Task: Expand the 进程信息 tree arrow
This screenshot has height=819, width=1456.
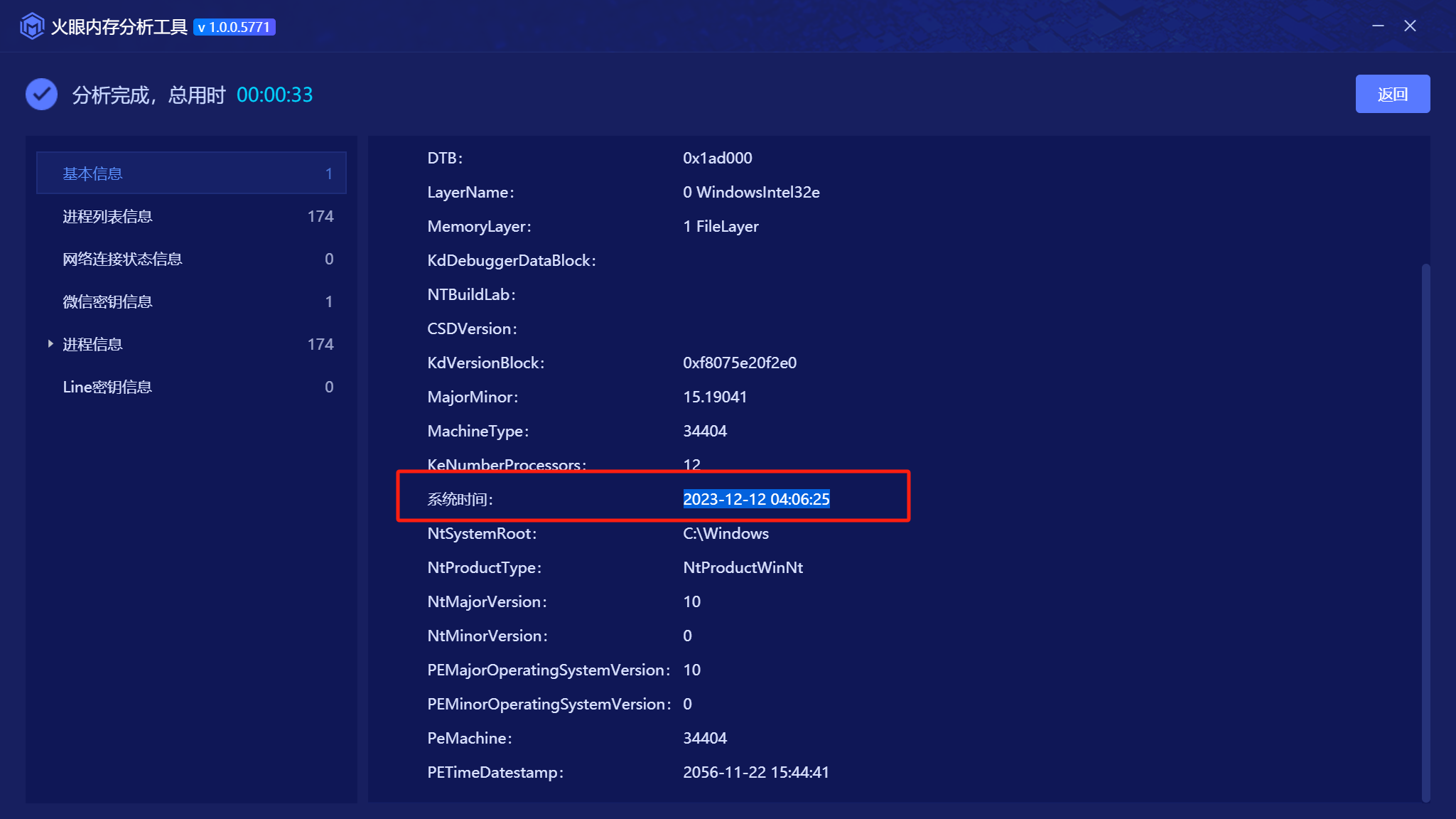Action: 50,344
